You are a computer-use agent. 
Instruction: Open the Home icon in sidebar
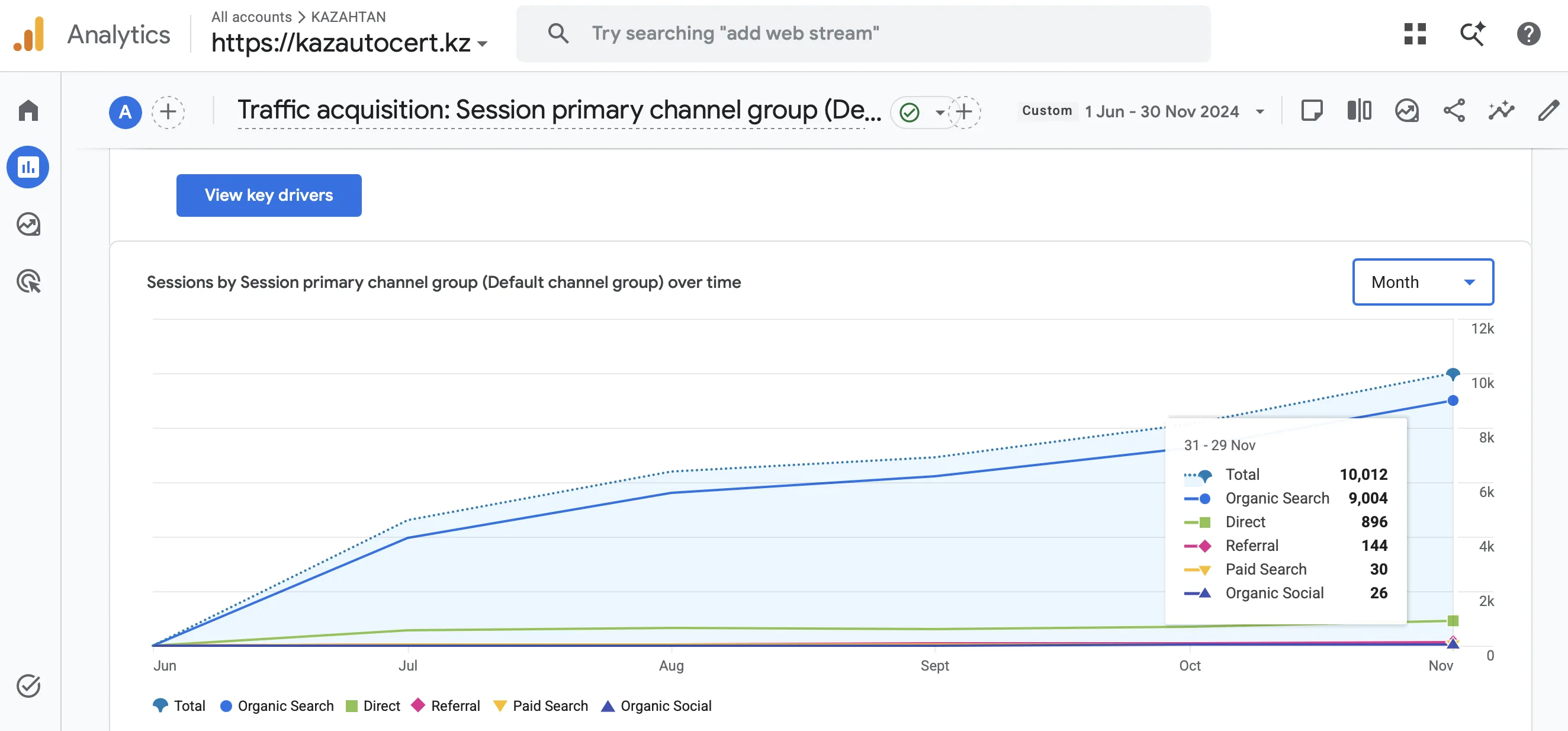[x=28, y=110]
